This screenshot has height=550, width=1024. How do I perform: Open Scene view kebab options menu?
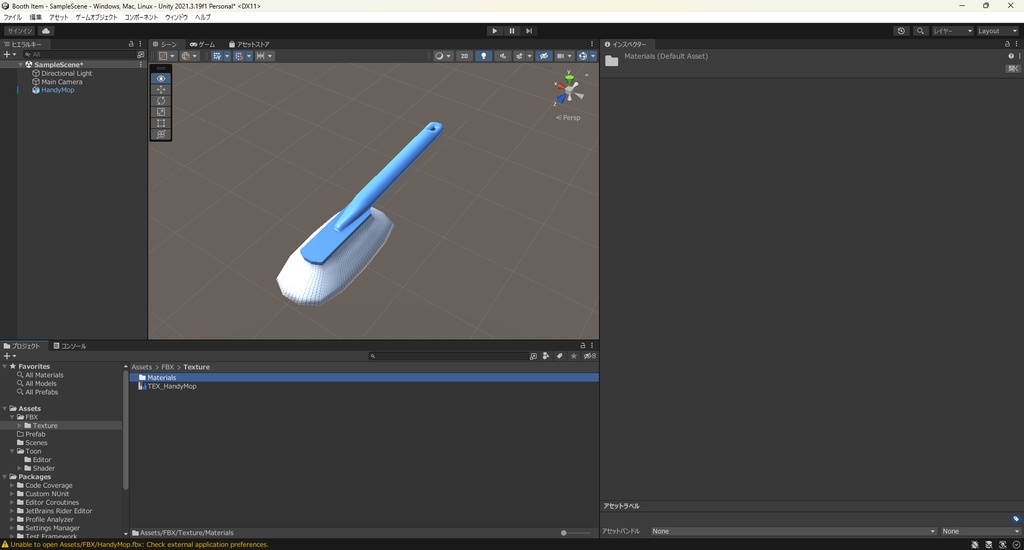[592, 44]
